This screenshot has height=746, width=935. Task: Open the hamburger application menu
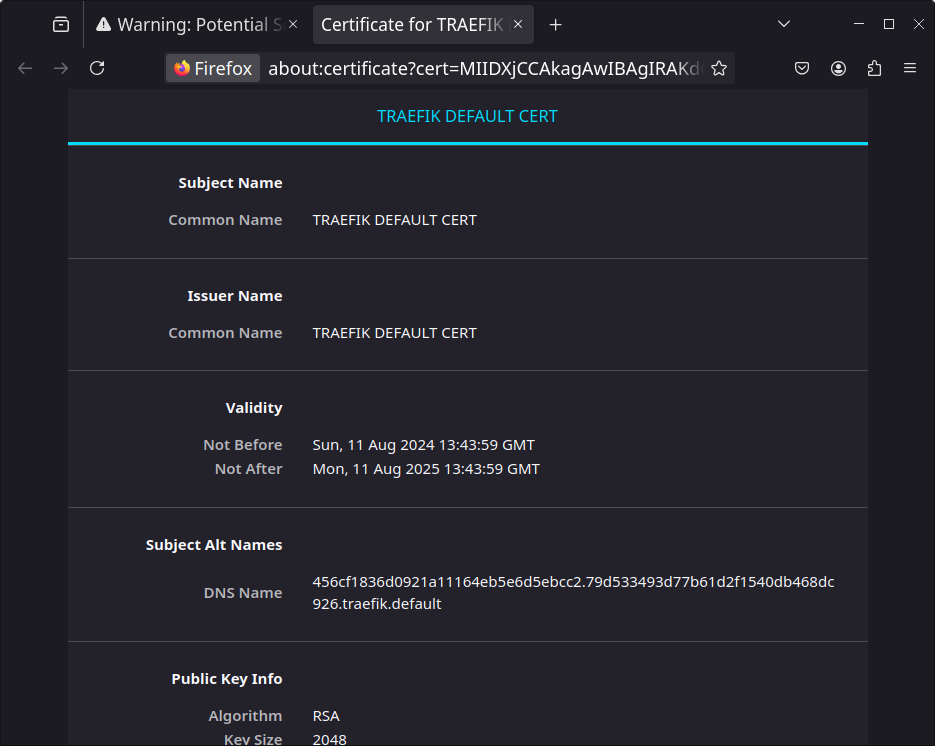coord(910,69)
